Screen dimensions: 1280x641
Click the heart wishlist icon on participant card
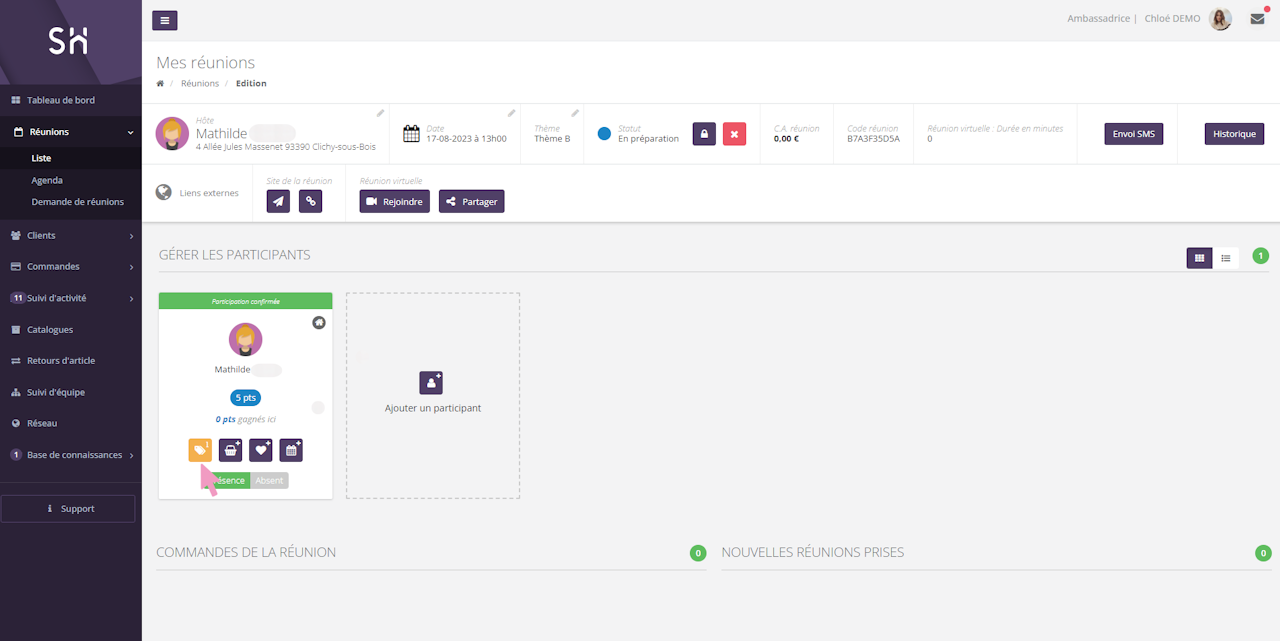(260, 450)
